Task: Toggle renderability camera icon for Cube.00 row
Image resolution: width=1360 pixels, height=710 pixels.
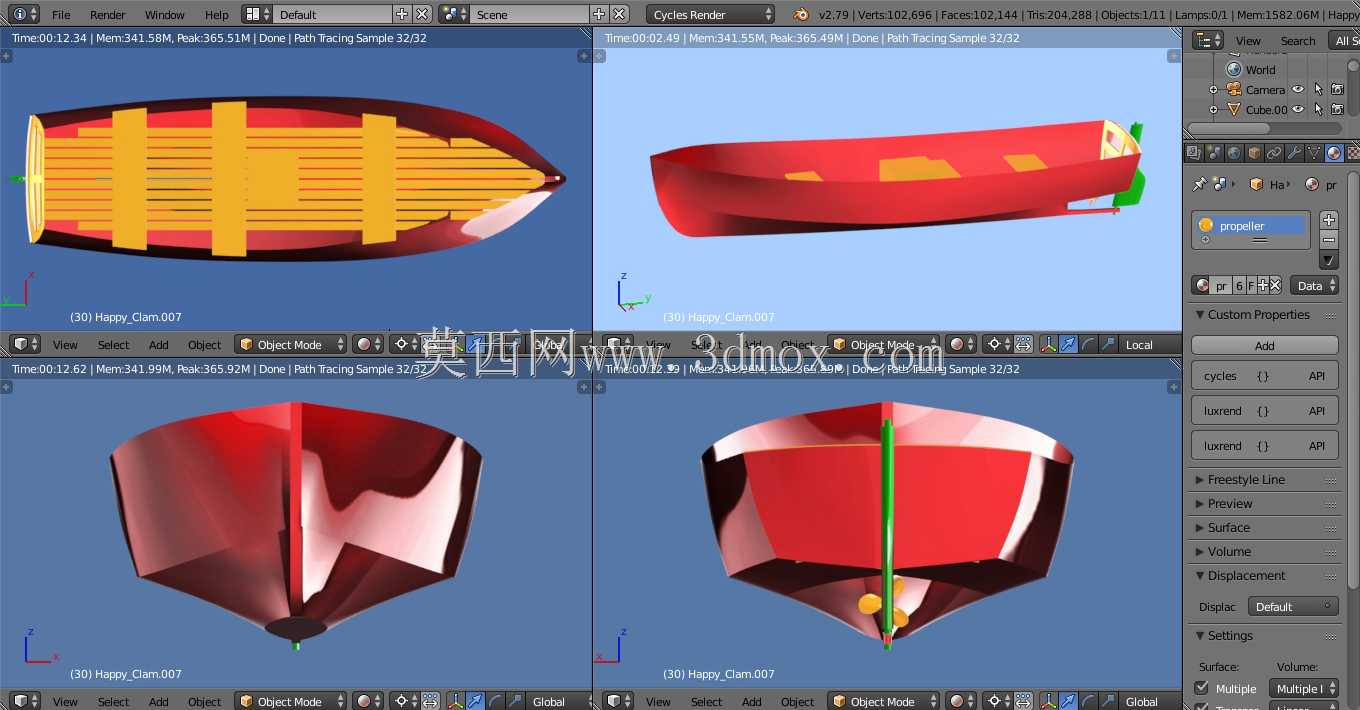Action: [1337, 109]
